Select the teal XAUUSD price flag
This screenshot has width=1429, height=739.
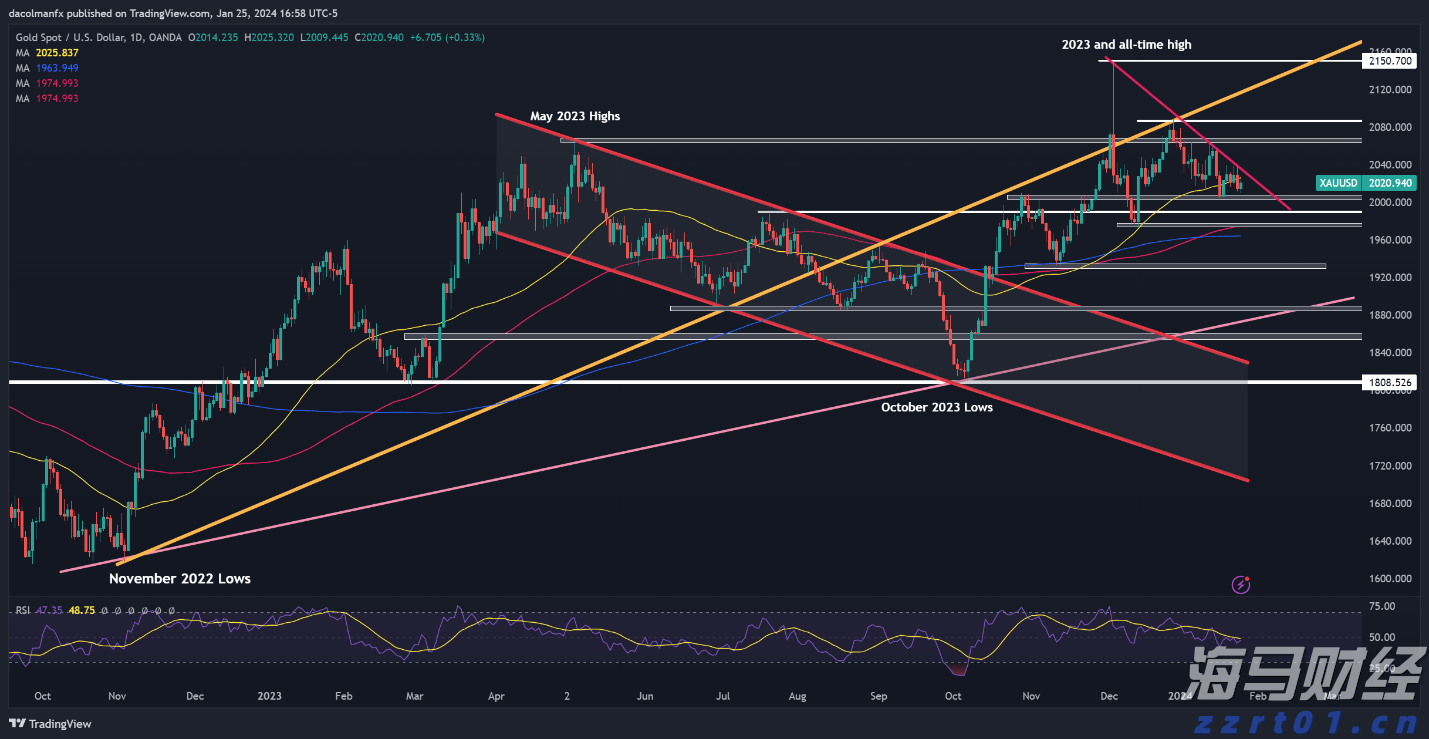pos(1338,183)
